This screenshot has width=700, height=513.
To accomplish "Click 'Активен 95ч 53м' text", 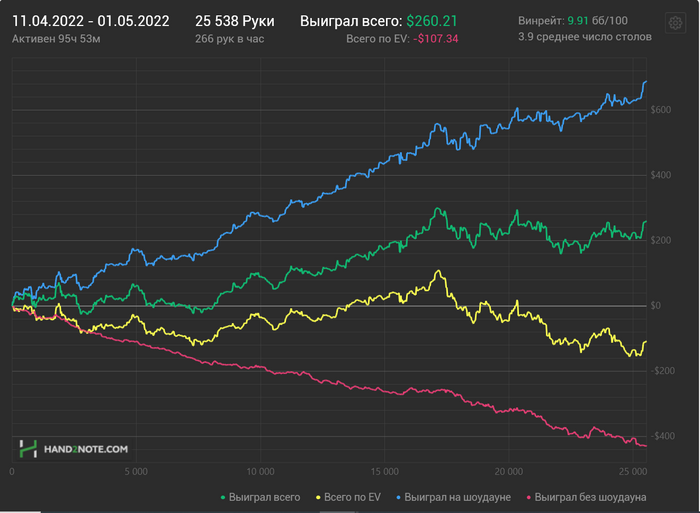I will (56, 39).
